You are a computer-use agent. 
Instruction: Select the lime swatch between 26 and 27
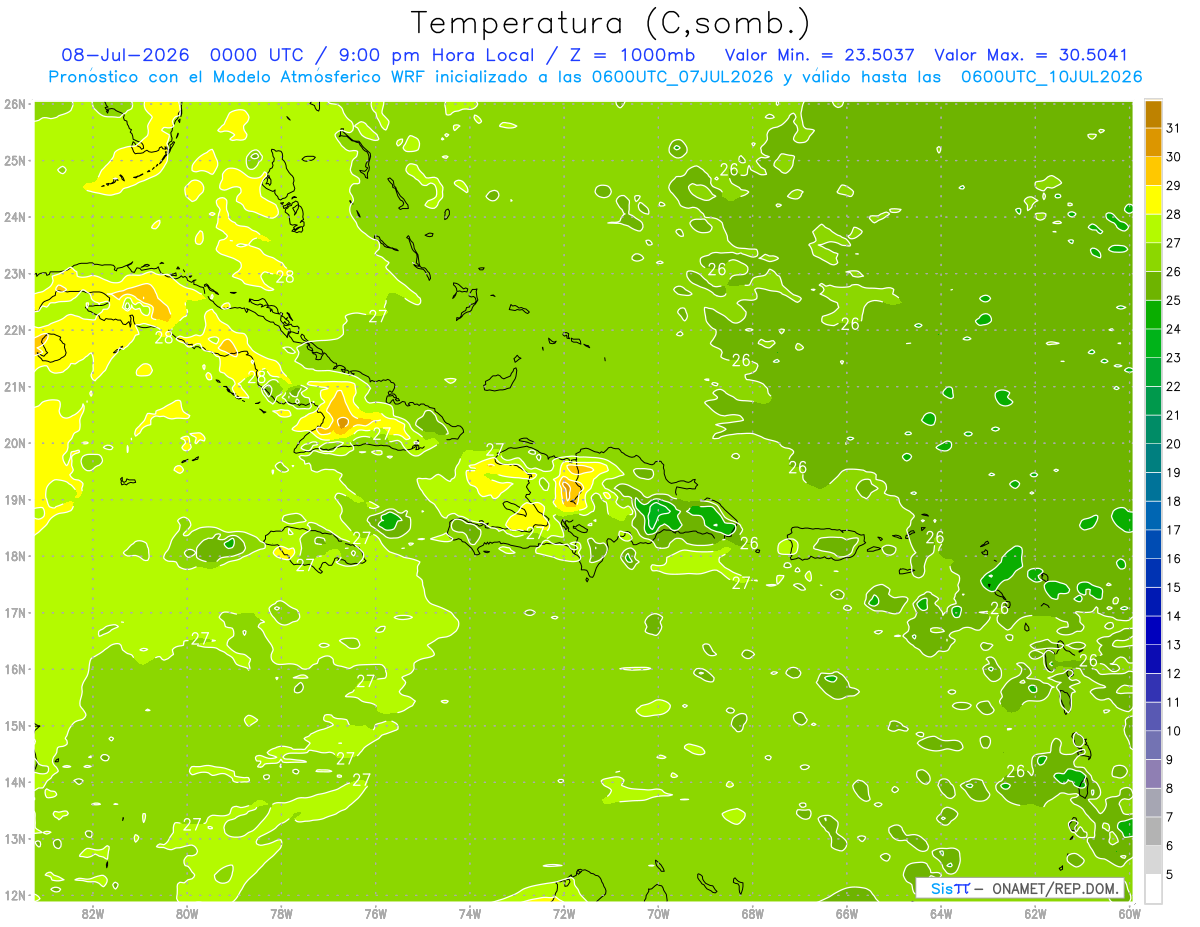(x=1153, y=258)
